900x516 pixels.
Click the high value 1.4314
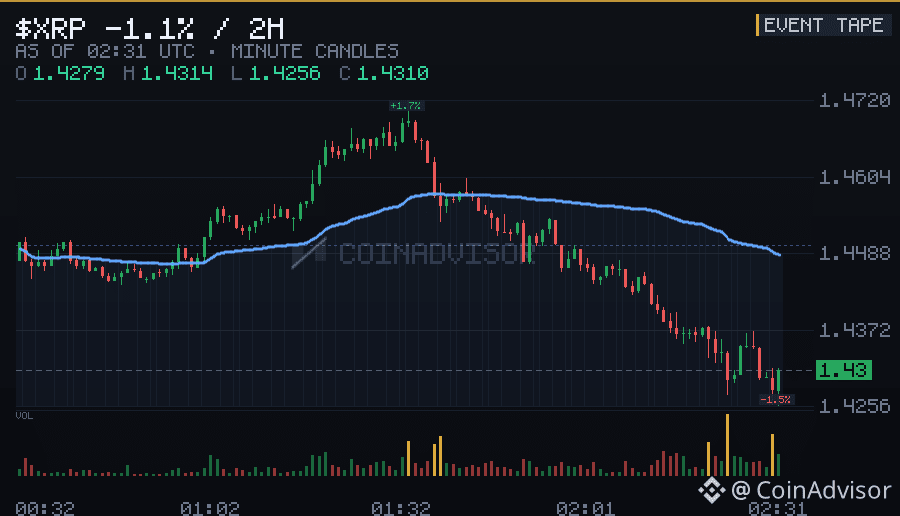(177, 73)
